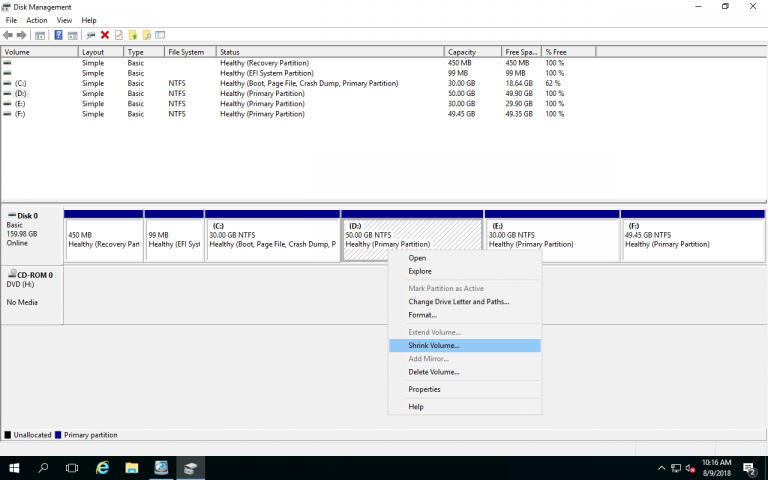Open the Action menu

(x=37, y=20)
